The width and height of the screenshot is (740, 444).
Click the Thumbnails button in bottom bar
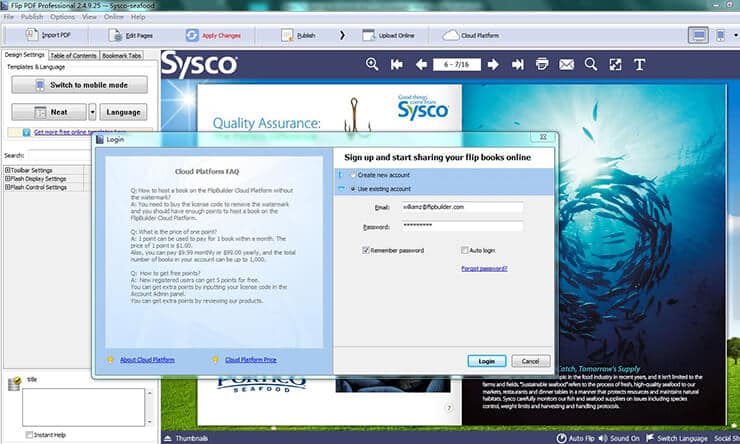[186, 438]
